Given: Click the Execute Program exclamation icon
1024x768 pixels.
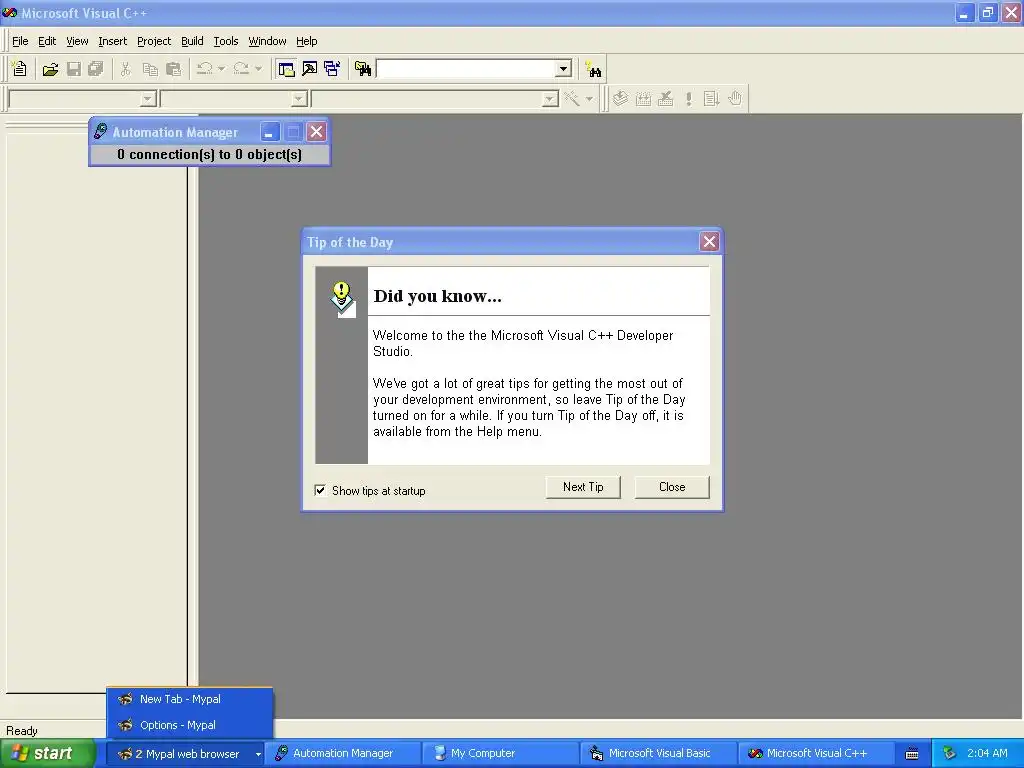Looking at the screenshot, I should 688,99.
